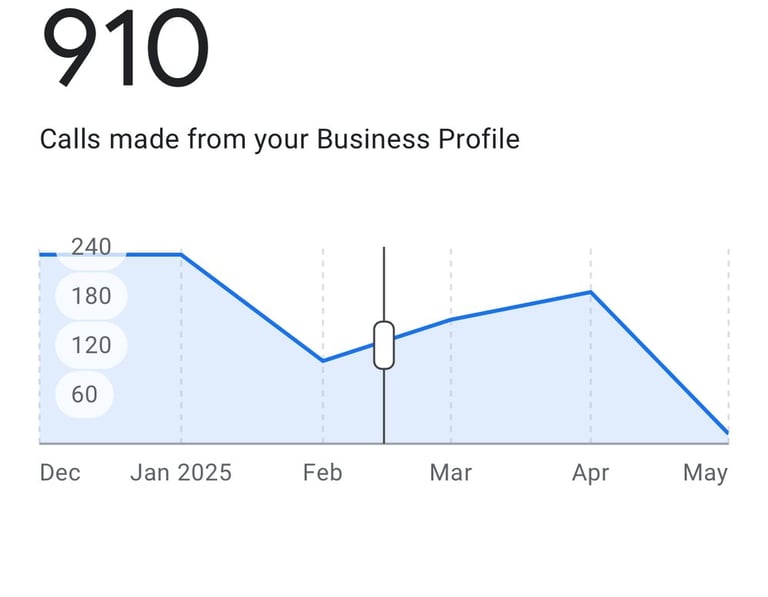Click the 240 y-axis value pill

coord(91,248)
